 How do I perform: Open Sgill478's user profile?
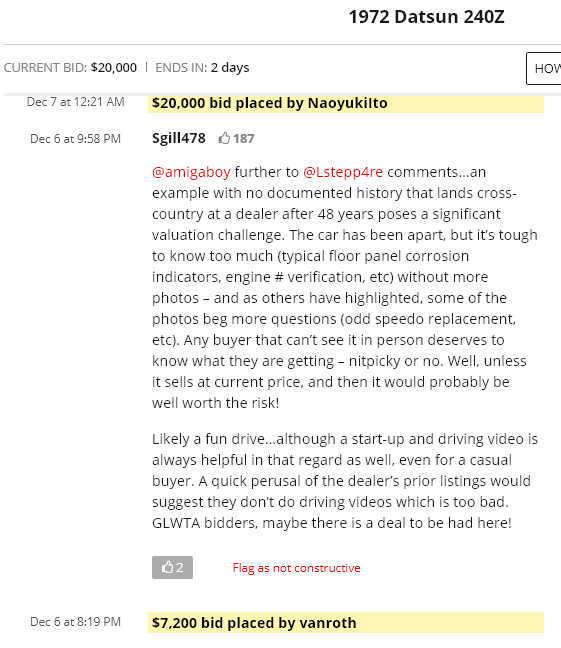[179, 138]
